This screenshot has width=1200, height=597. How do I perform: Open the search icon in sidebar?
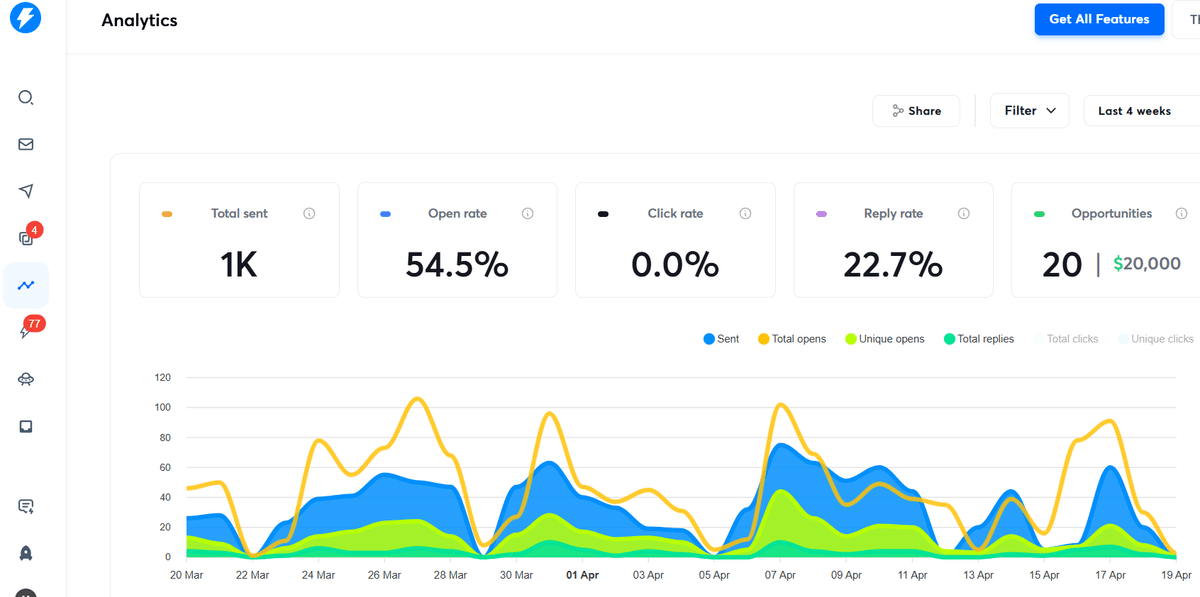[x=26, y=98]
